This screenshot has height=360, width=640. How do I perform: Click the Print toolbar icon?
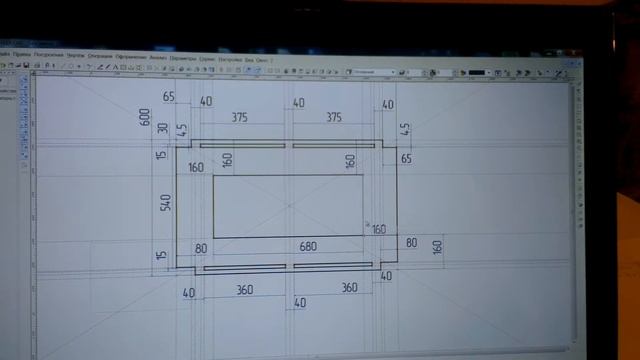[37, 66]
